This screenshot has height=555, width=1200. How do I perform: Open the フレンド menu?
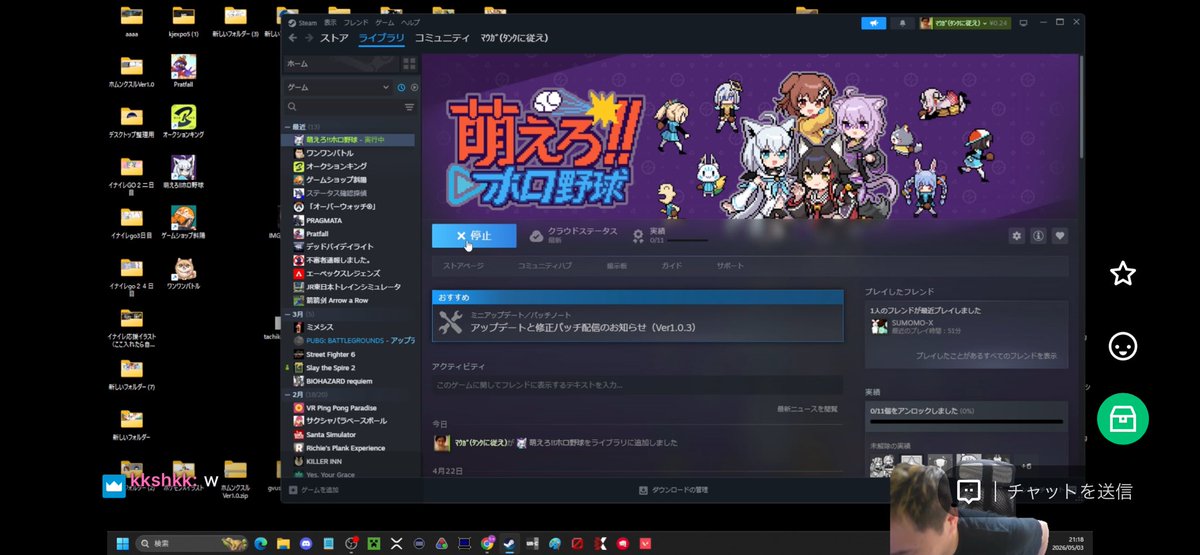point(356,22)
